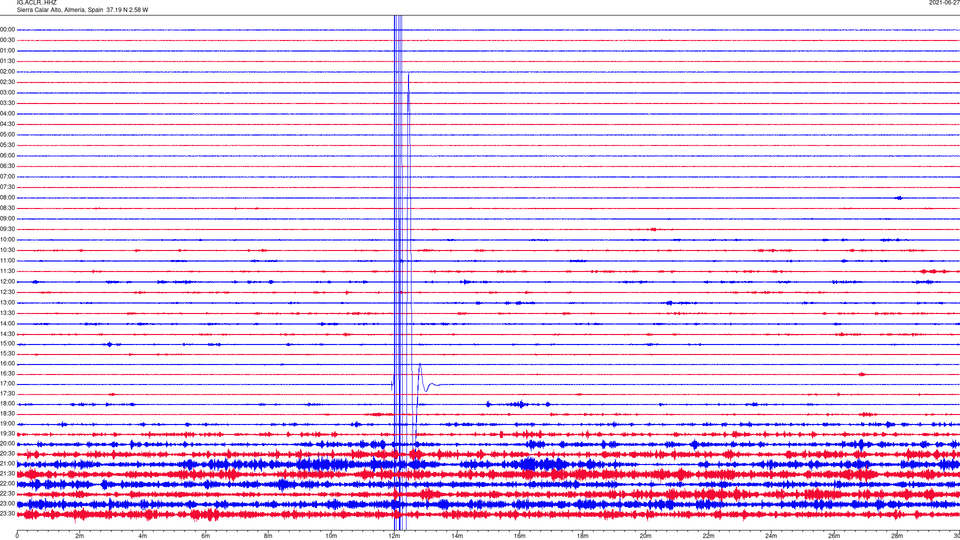This screenshot has height=540, width=960.
Task: Select the 10:00 row label
Action: pyautogui.click(x=7, y=239)
